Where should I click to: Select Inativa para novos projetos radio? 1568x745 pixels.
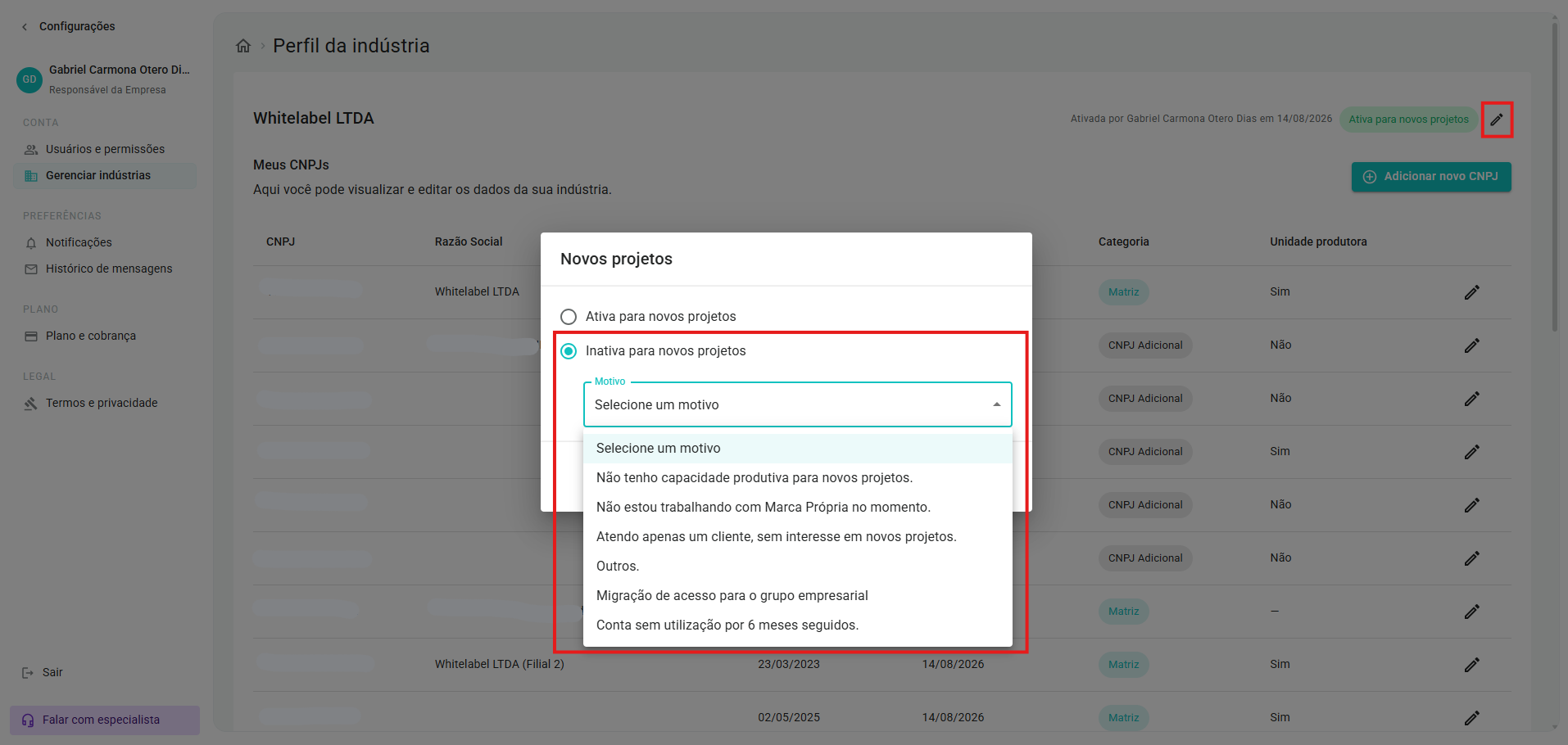tap(569, 351)
